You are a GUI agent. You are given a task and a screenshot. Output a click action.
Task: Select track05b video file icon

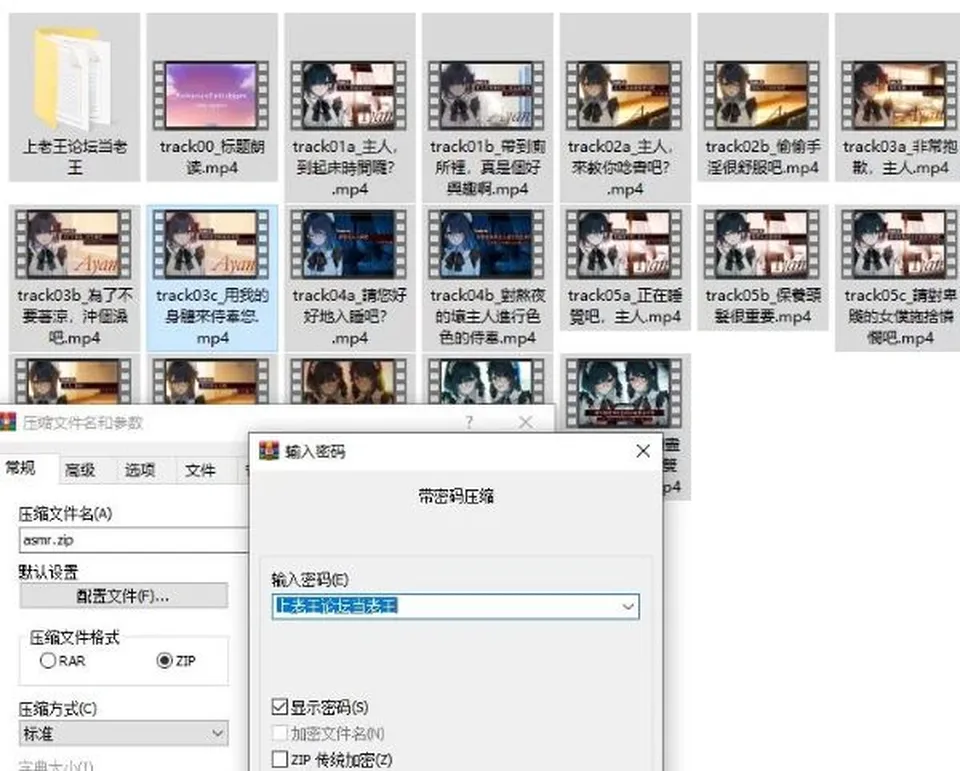[x=762, y=244]
